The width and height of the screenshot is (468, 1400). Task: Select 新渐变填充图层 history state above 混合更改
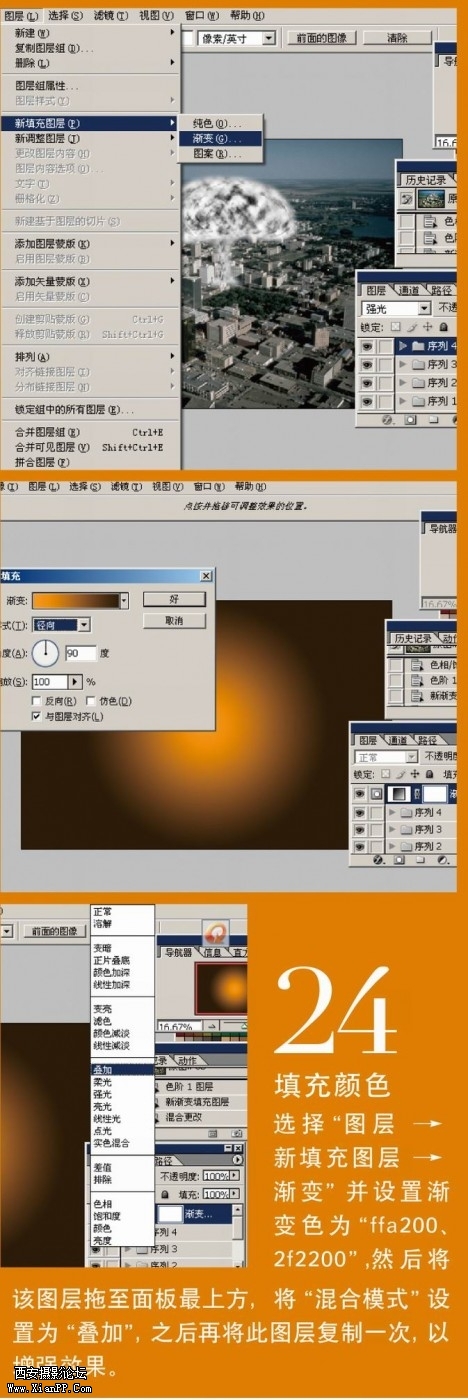tap(196, 1101)
